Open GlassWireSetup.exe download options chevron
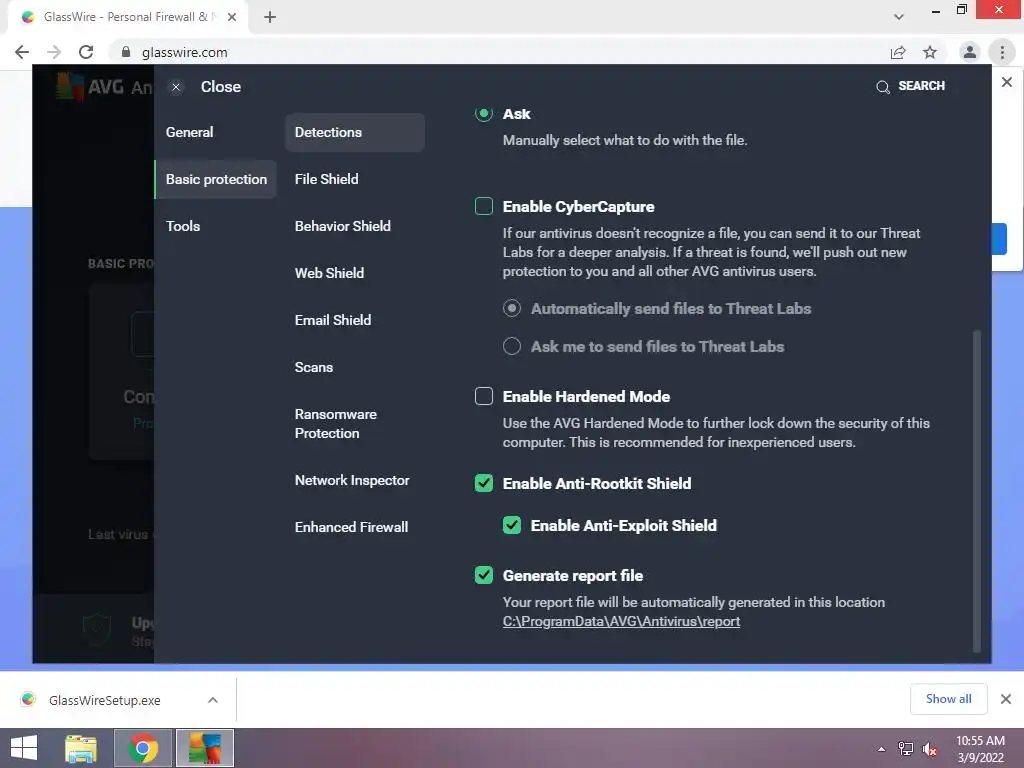 tap(213, 700)
